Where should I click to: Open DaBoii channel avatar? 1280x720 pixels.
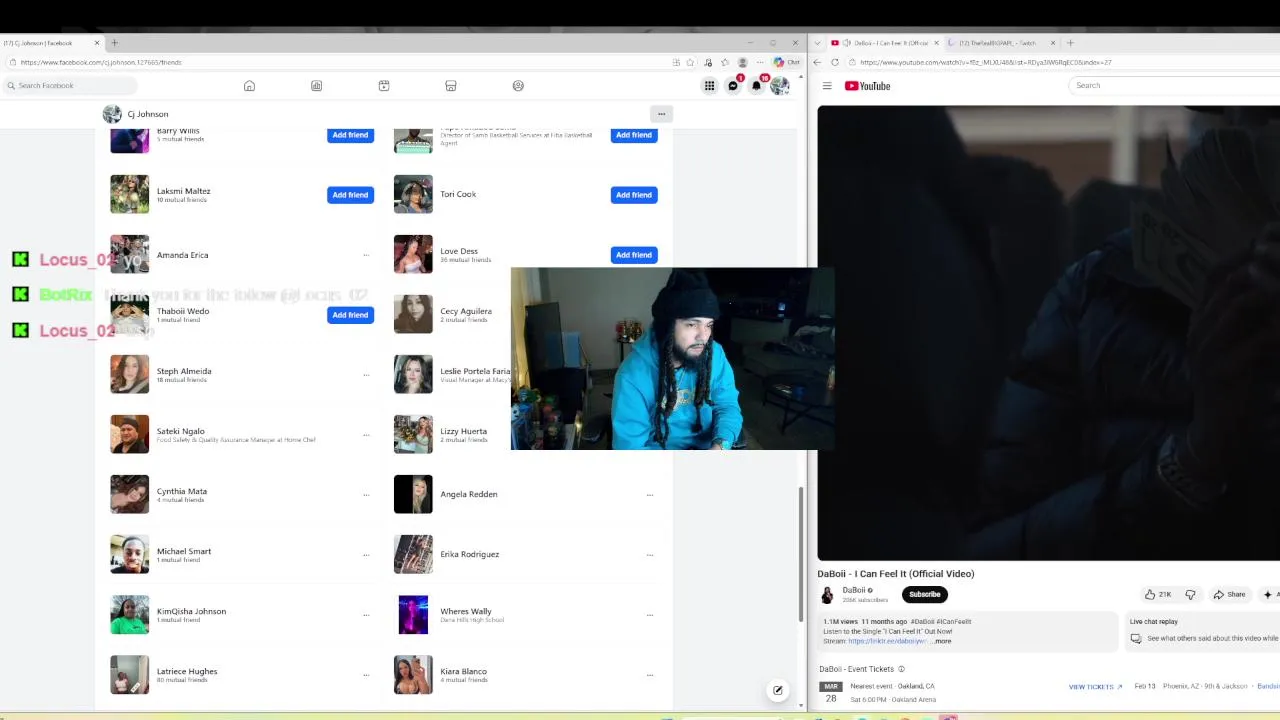827,595
